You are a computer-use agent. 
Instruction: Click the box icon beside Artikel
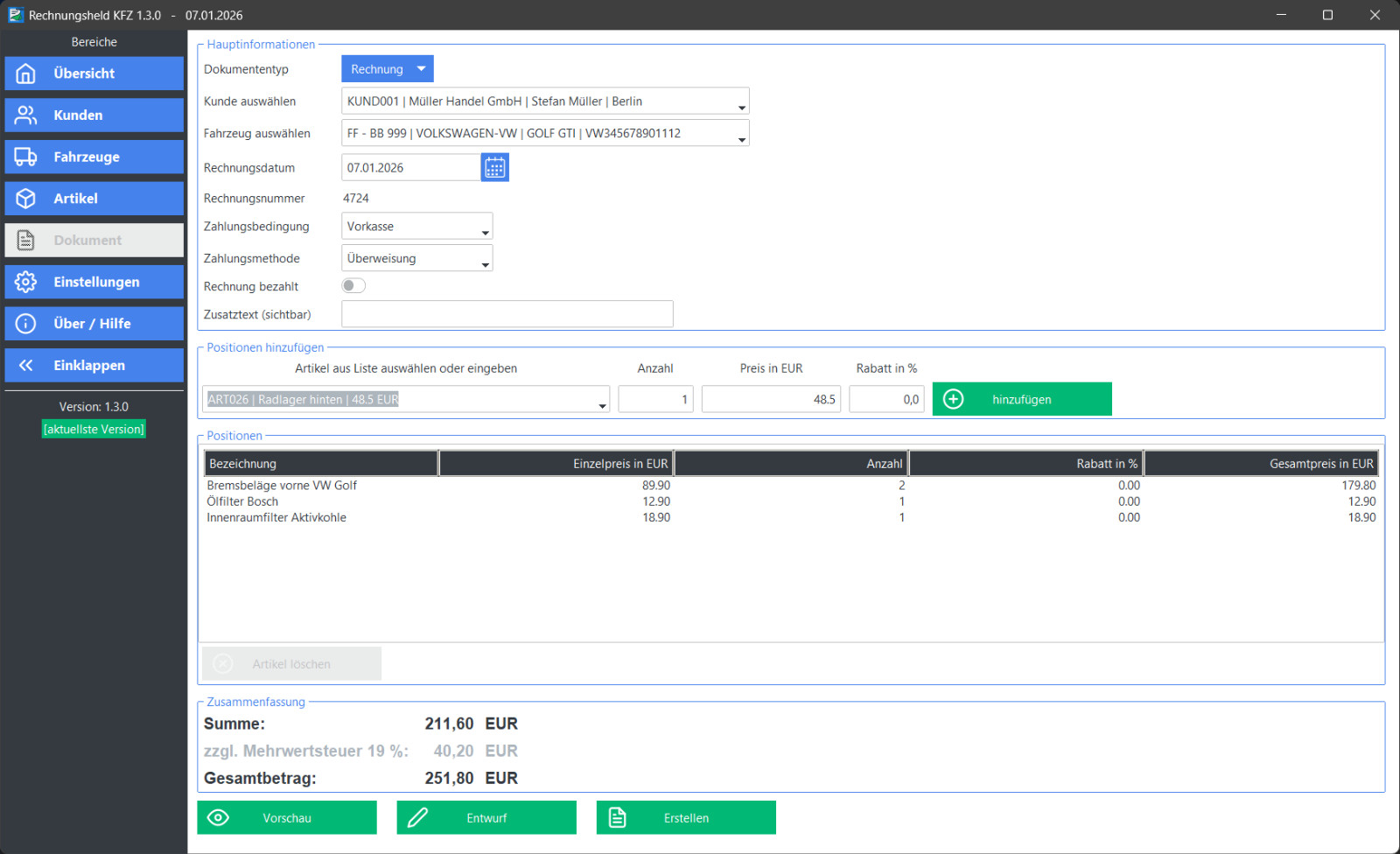pos(26,199)
